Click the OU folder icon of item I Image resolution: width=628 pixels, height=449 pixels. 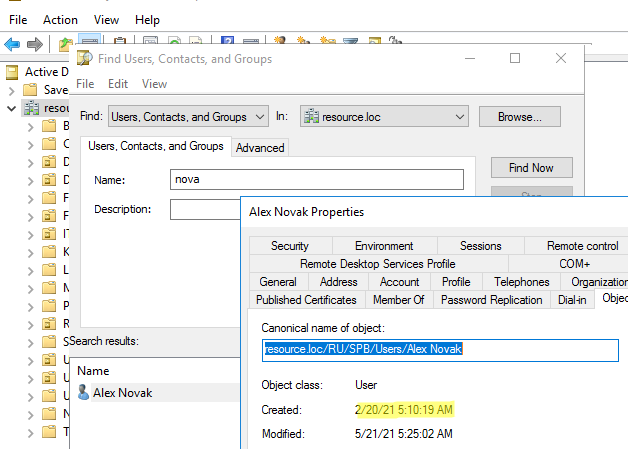coord(49,234)
